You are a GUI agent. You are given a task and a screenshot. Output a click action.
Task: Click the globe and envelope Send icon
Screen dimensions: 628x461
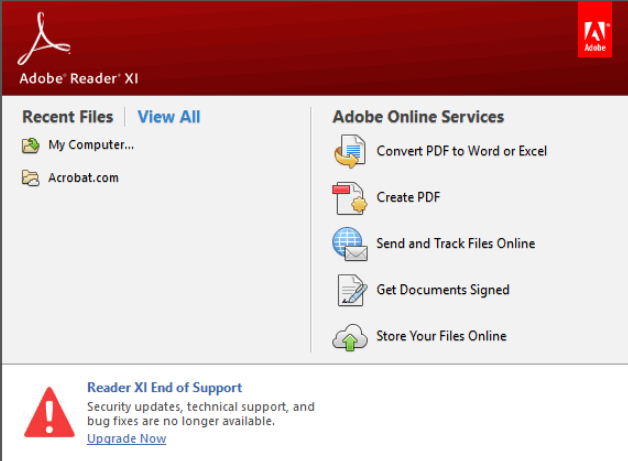[x=350, y=244]
